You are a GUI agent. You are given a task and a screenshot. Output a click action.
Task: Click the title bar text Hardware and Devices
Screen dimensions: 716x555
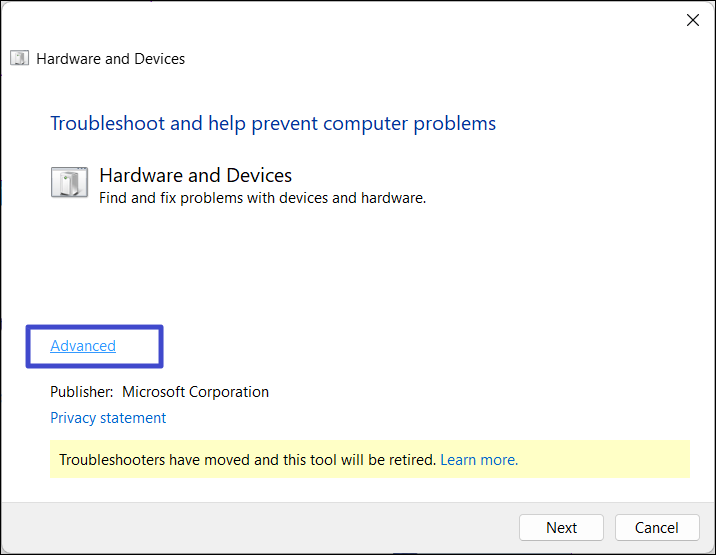(x=110, y=58)
